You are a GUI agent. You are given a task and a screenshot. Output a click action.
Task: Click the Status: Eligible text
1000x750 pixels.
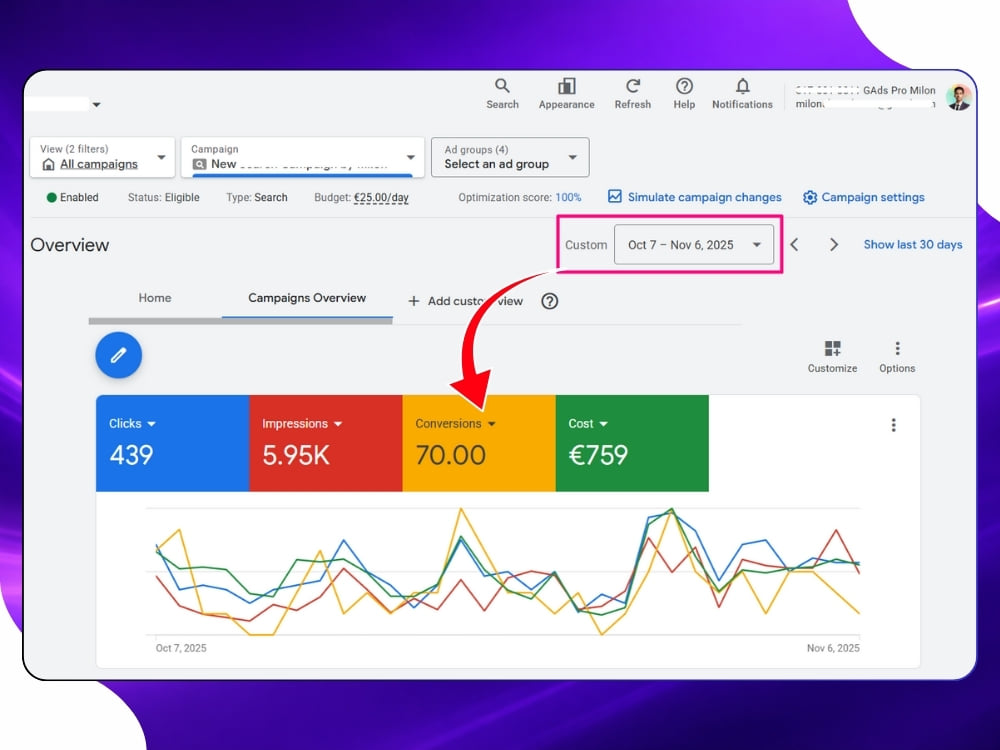(163, 198)
